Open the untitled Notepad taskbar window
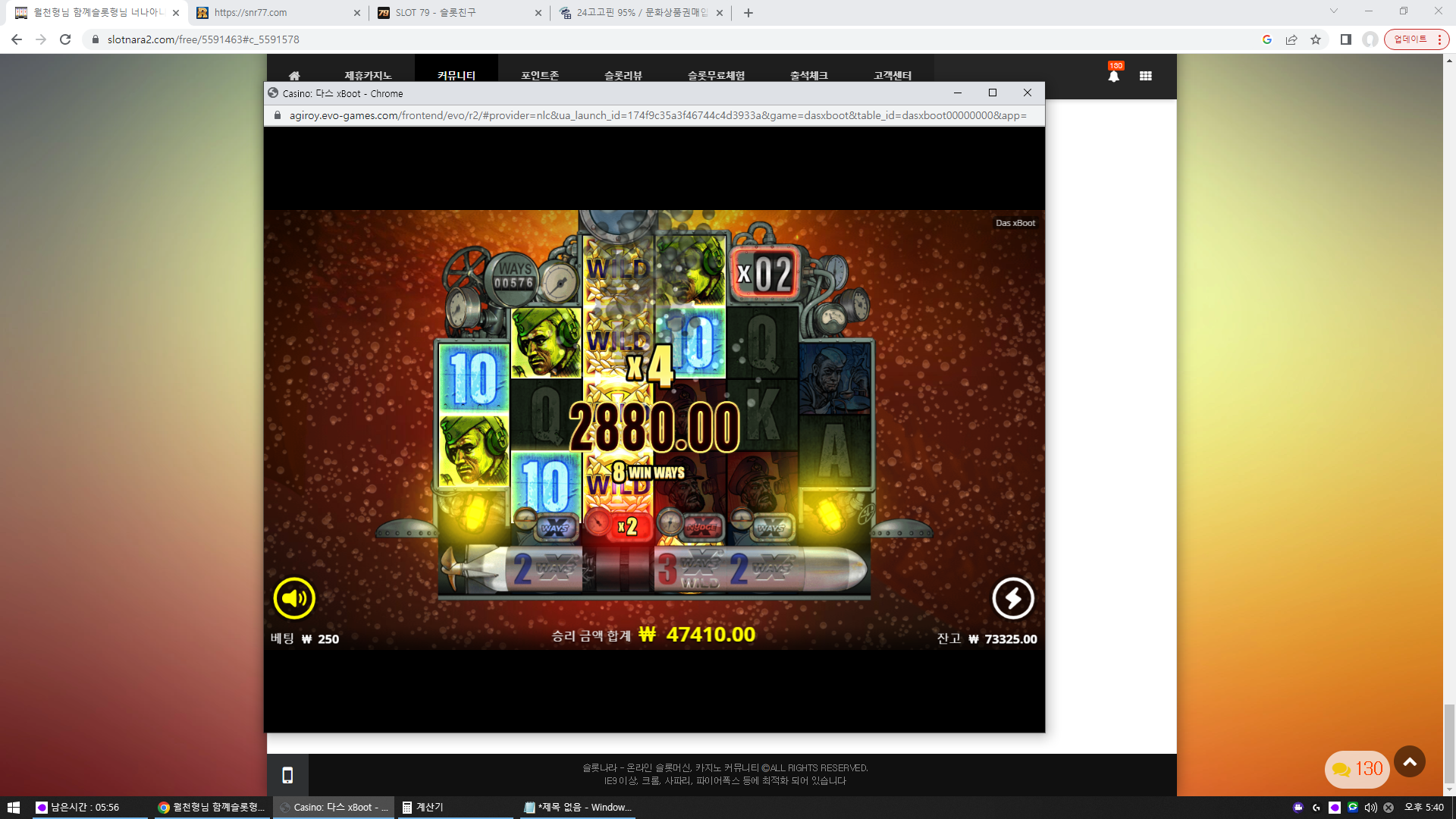The height and width of the screenshot is (819, 1456). pyautogui.click(x=578, y=808)
